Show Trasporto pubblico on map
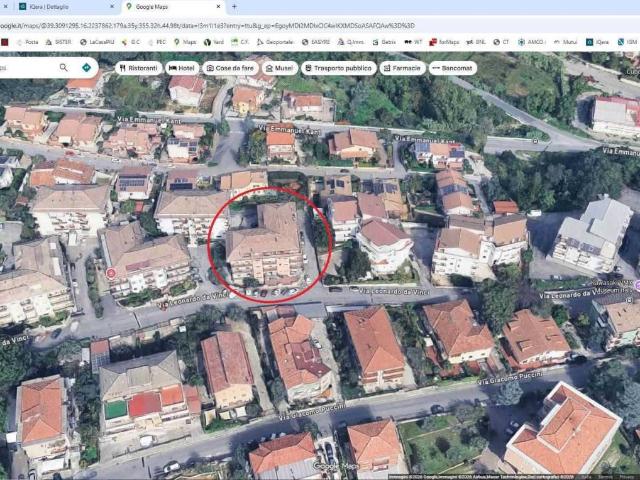This screenshot has width=640, height=480. coord(338,68)
